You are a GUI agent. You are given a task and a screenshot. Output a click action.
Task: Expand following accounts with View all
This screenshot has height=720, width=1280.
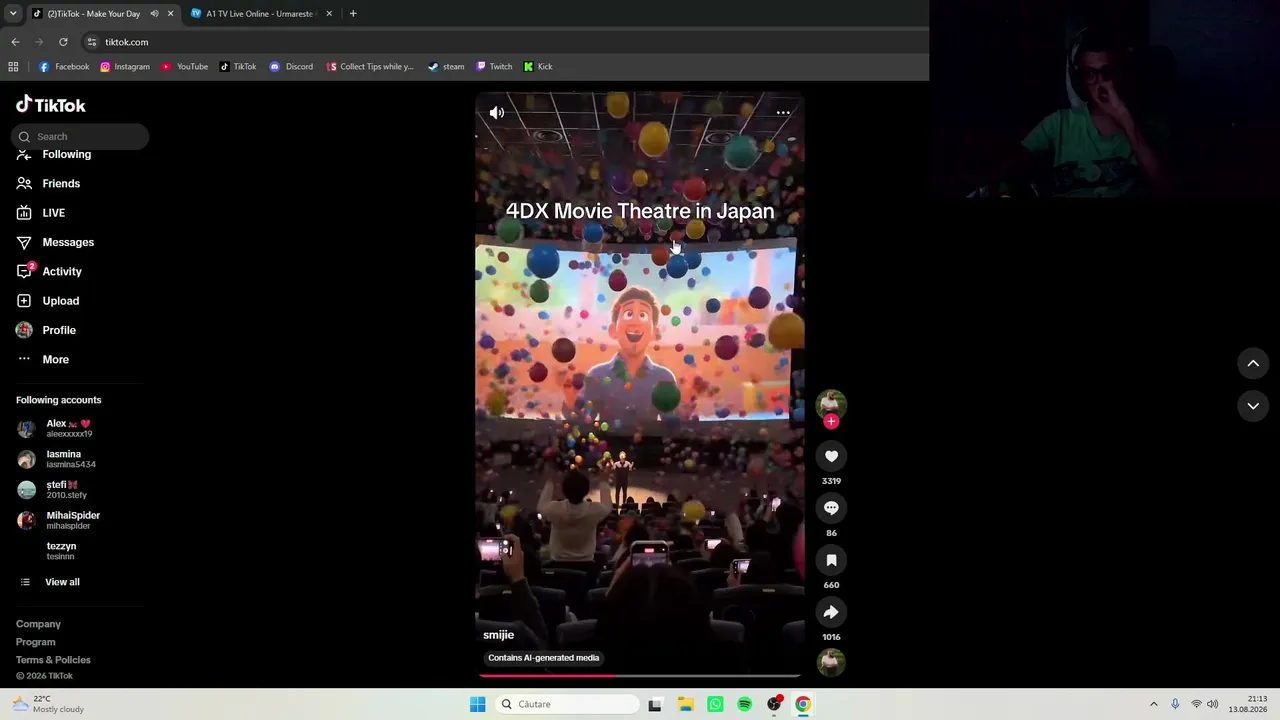(x=50, y=582)
